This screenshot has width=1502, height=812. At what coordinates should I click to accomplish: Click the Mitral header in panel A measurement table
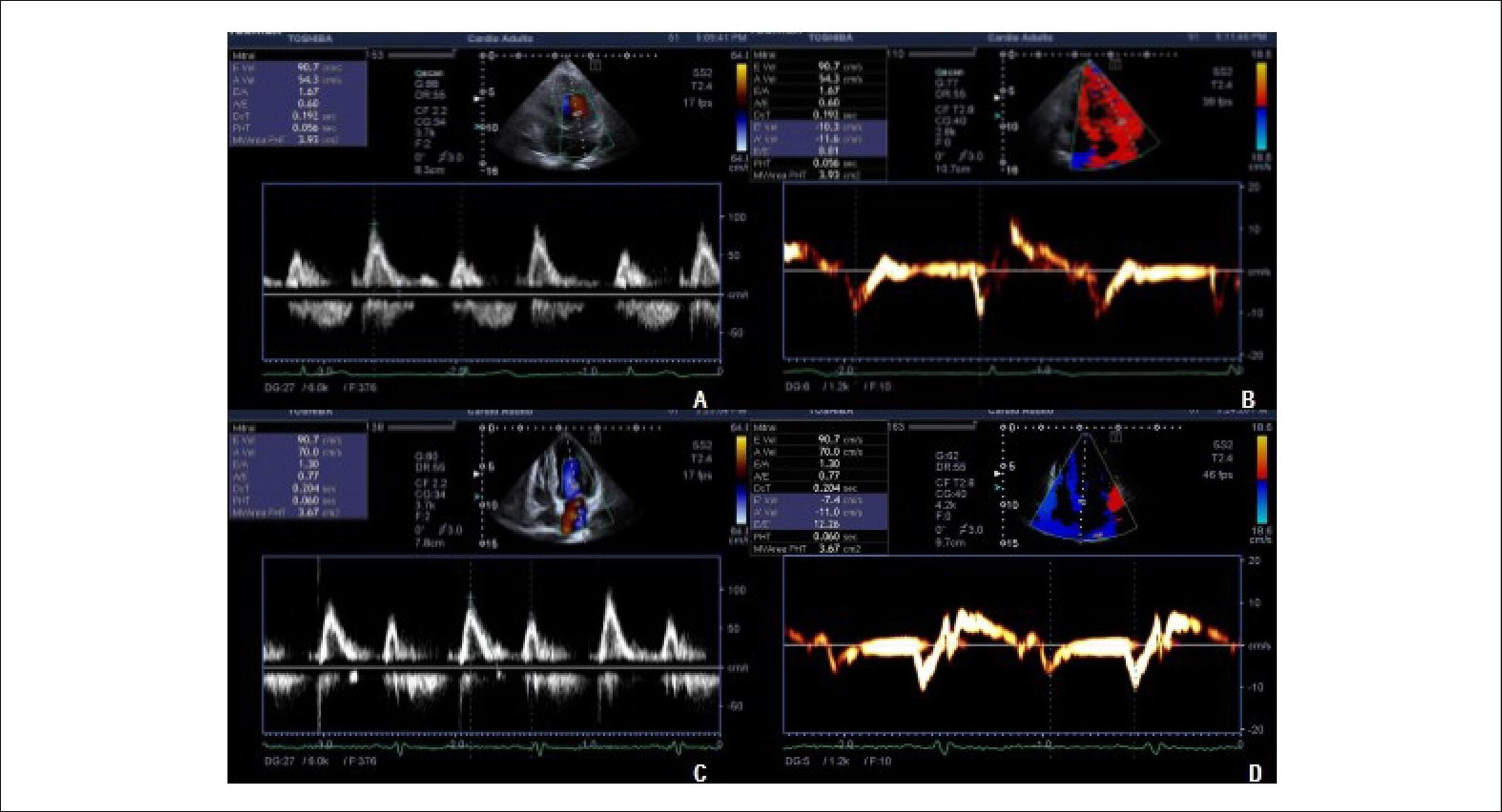point(245,56)
